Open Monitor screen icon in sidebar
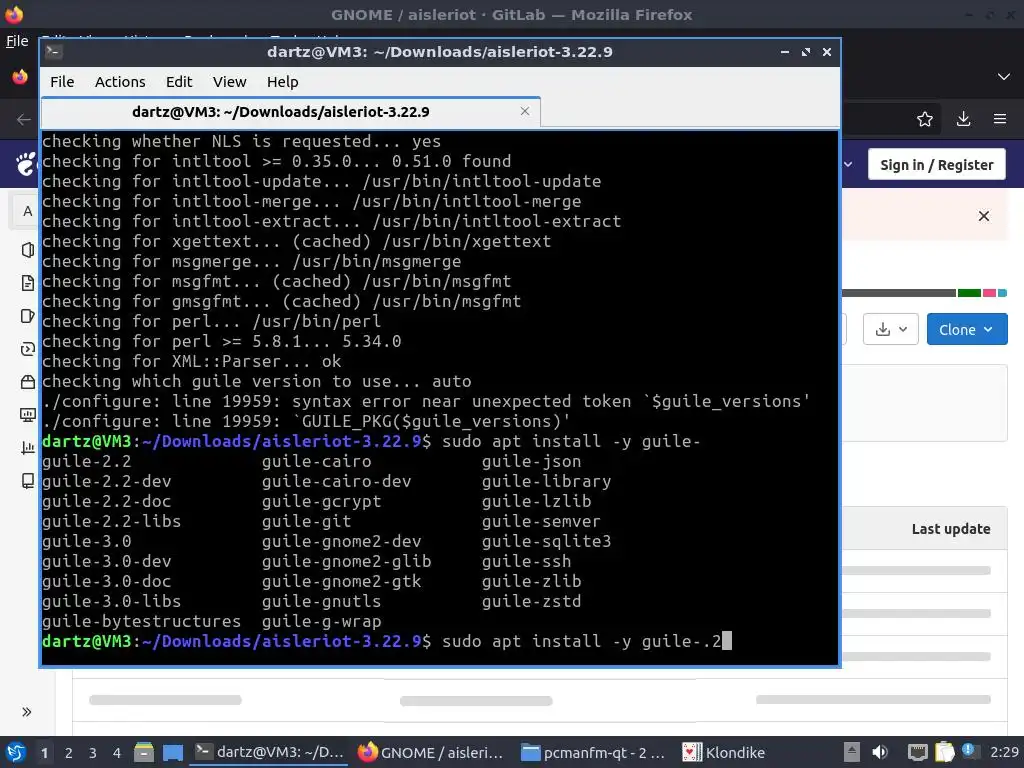This screenshot has height=768, width=1024. pos(27,415)
